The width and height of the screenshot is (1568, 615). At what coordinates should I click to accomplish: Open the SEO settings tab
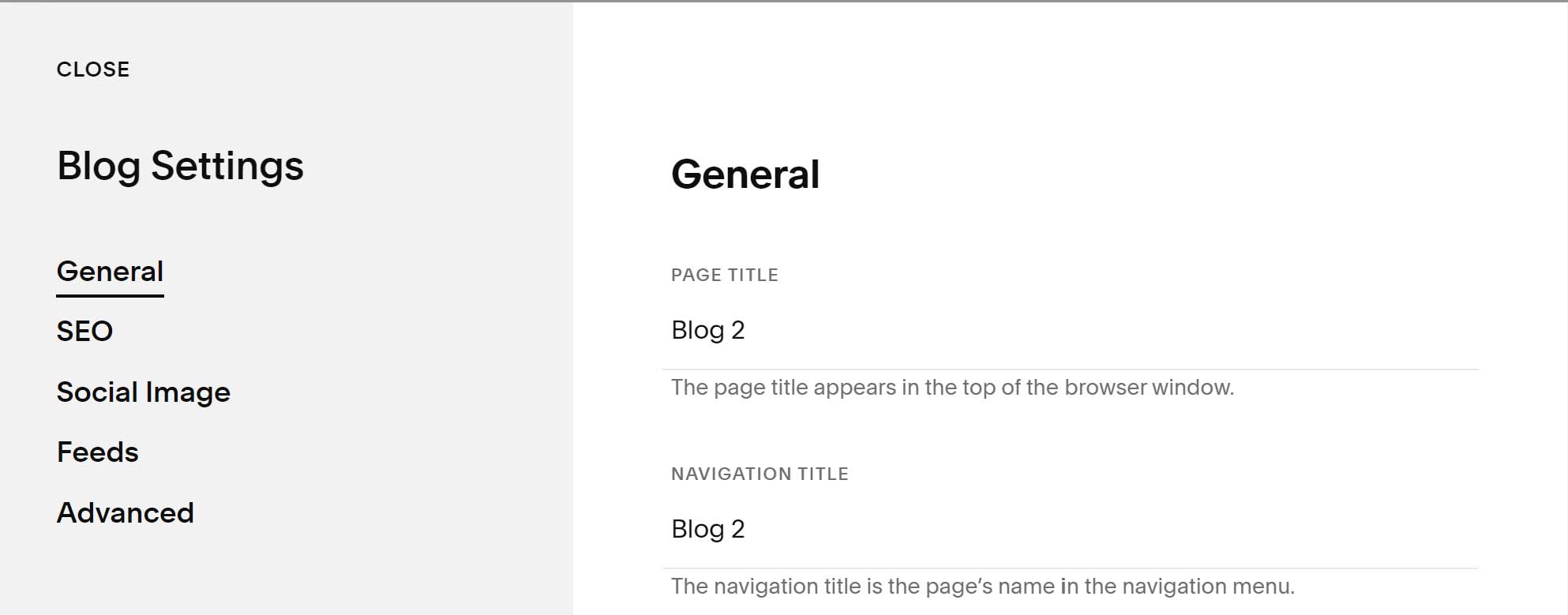point(84,331)
